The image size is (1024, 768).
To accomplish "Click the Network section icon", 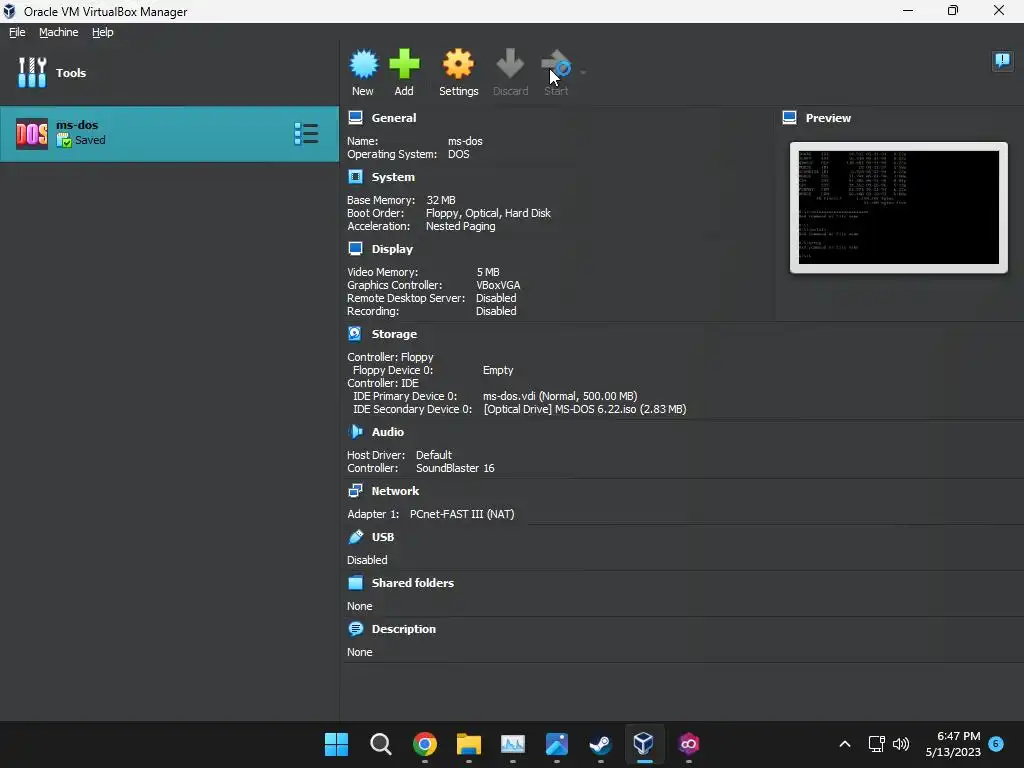I will 355,490.
